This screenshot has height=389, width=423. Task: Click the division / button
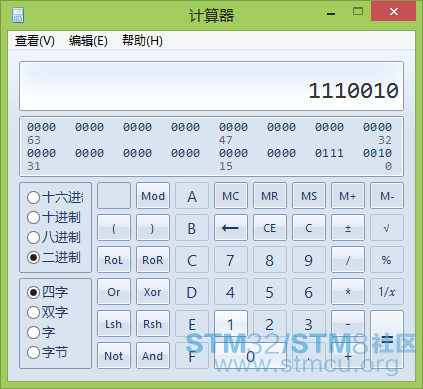tap(348, 260)
